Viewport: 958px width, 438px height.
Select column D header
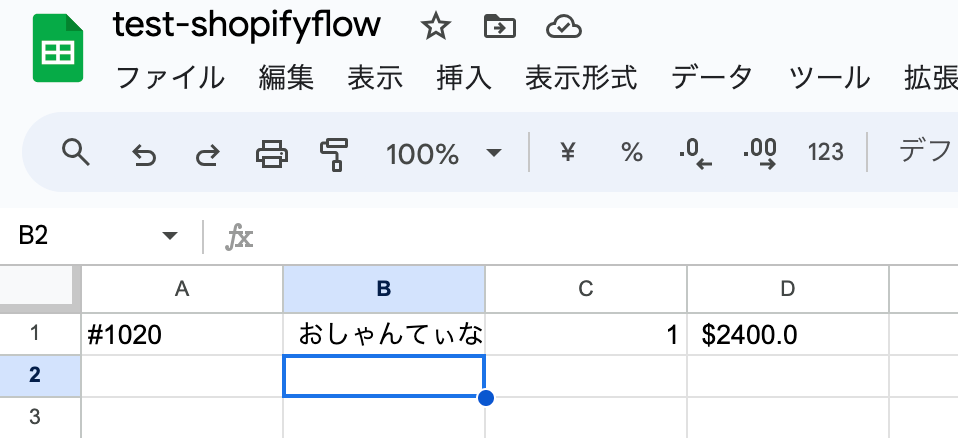pos(787,289)
